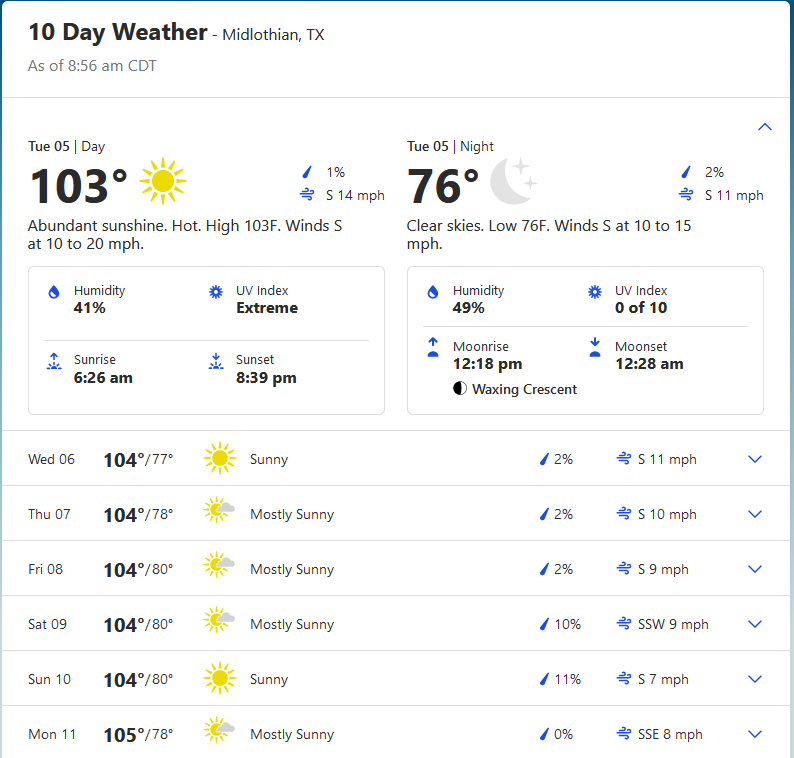
Task: Open the Mon 11 forecast details chevron
Action: pyautogui.click(x=755, y=734)
